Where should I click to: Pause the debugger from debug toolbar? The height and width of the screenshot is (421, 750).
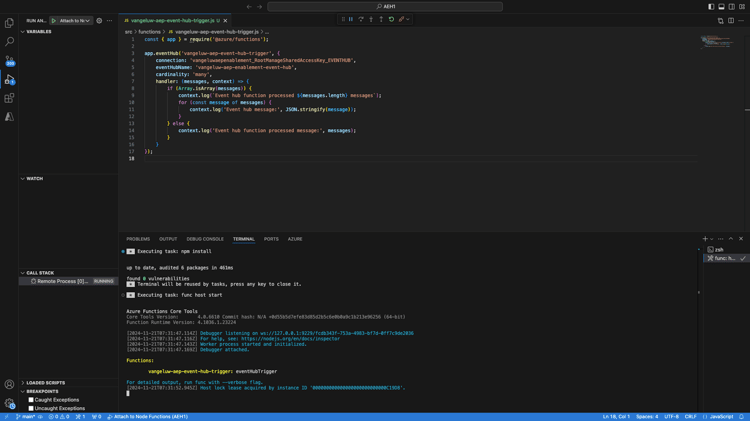pyautogui.click(x=351, y=19)
